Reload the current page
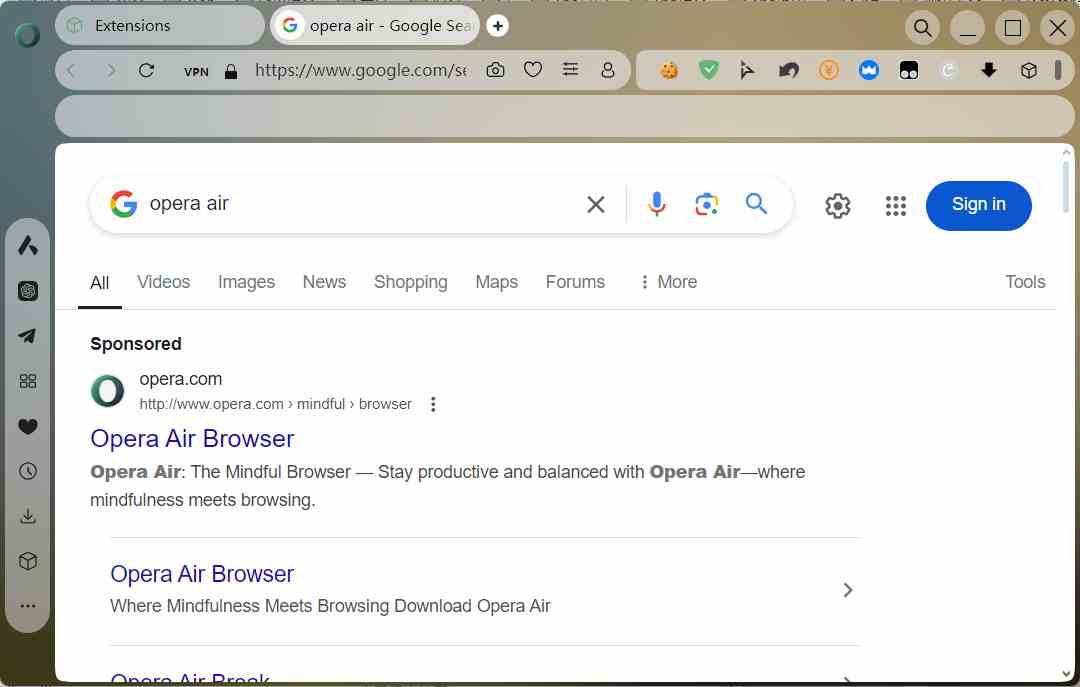This screenshot has height=687, width=1080. (146, 70)
